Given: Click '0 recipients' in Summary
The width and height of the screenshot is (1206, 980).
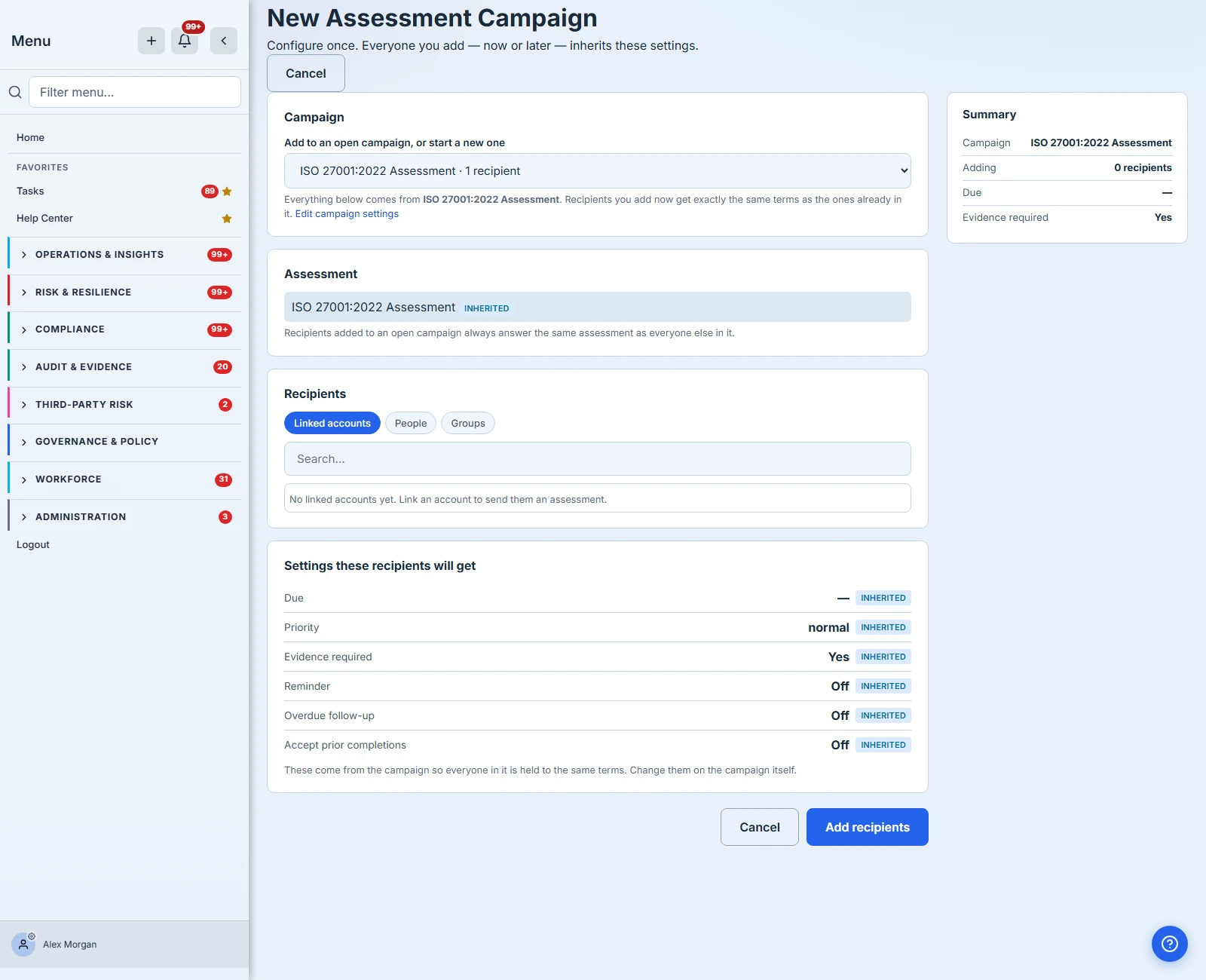Looking at the screenshot, I should pos(1143,168).
